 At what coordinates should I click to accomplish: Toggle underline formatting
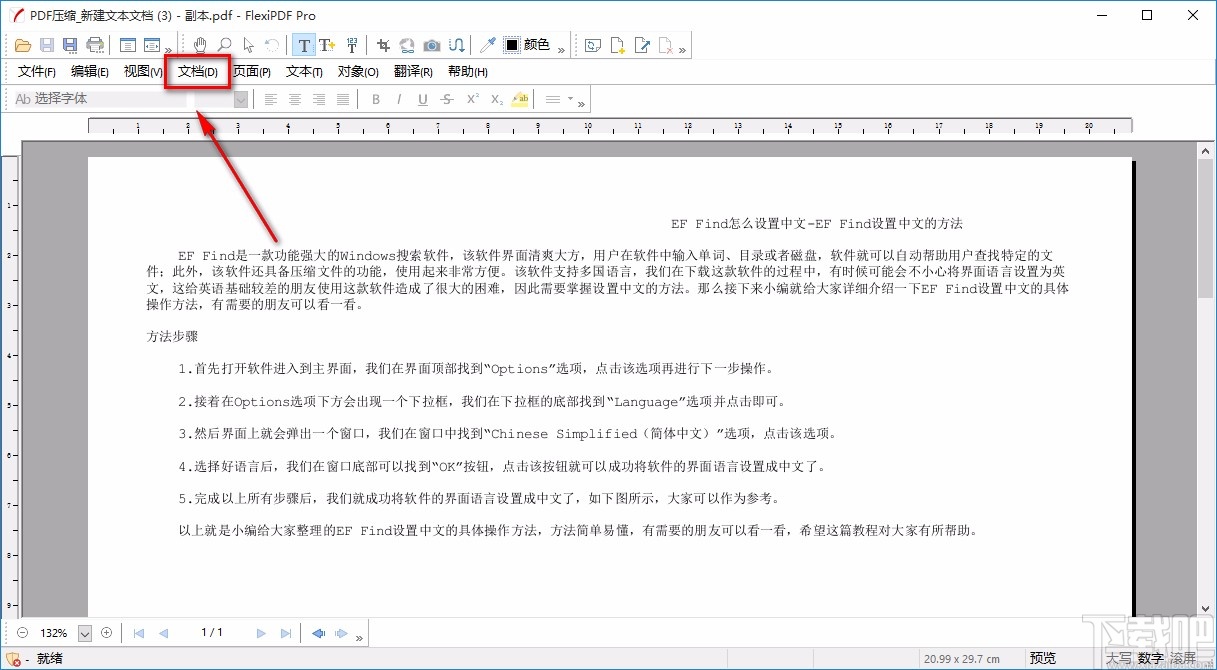click(x=423, y=99)
